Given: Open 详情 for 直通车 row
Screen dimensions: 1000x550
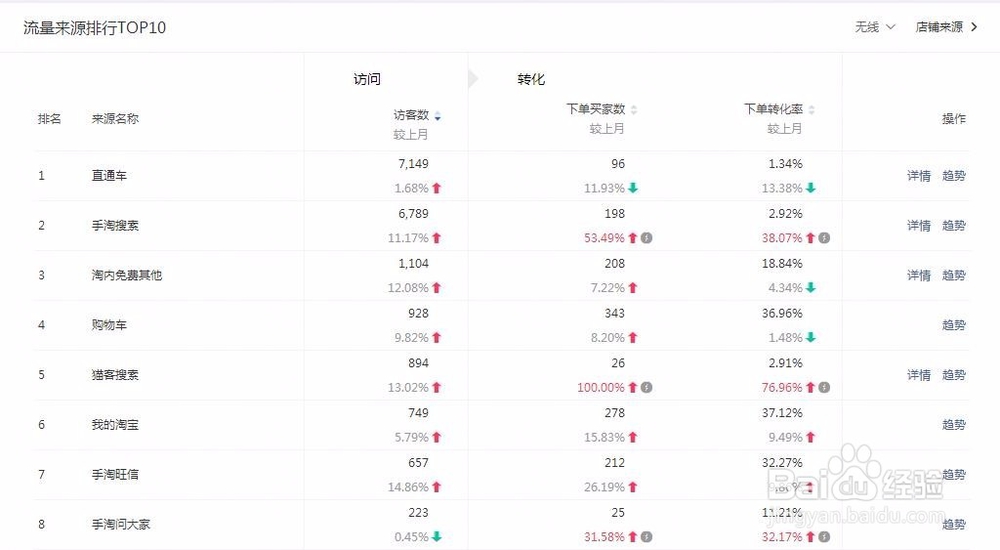Looking at the screenshot, I should [919, 175].
